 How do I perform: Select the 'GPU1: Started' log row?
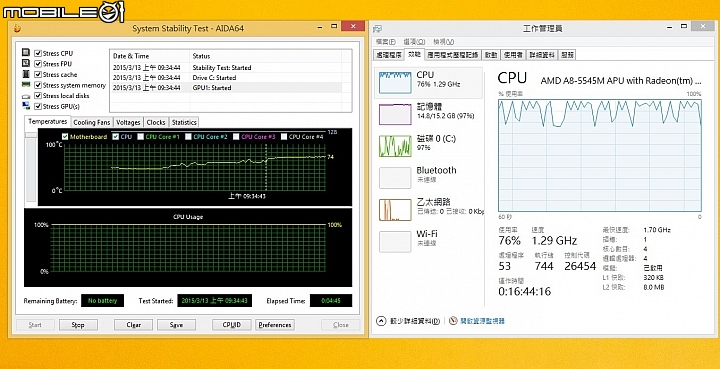pyautogui.click(x=226, y=88)
